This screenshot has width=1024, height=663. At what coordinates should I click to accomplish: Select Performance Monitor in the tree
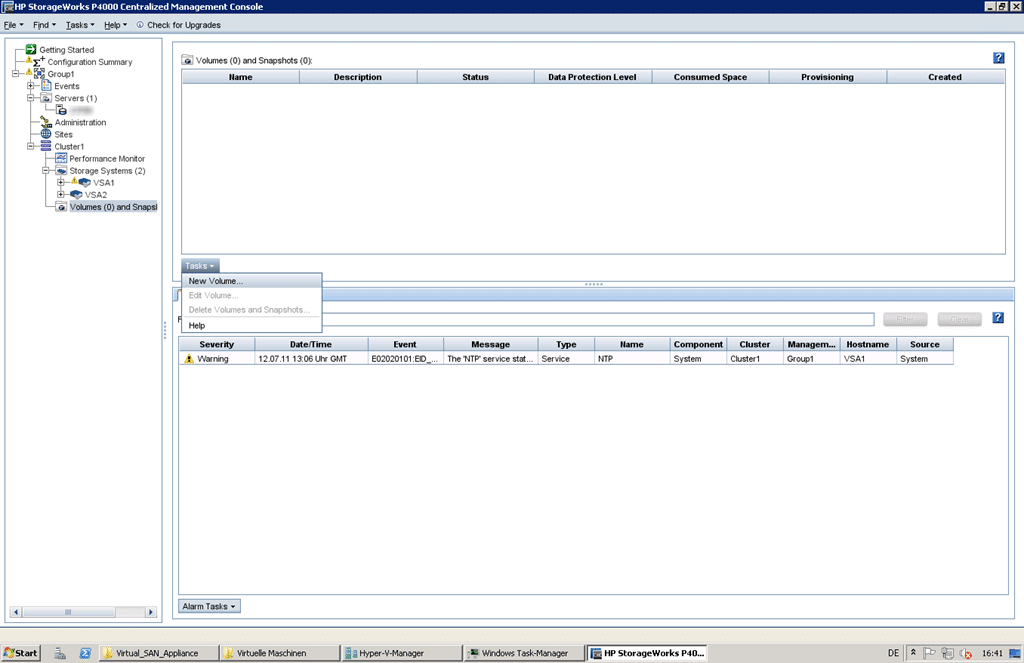(107, 159)
